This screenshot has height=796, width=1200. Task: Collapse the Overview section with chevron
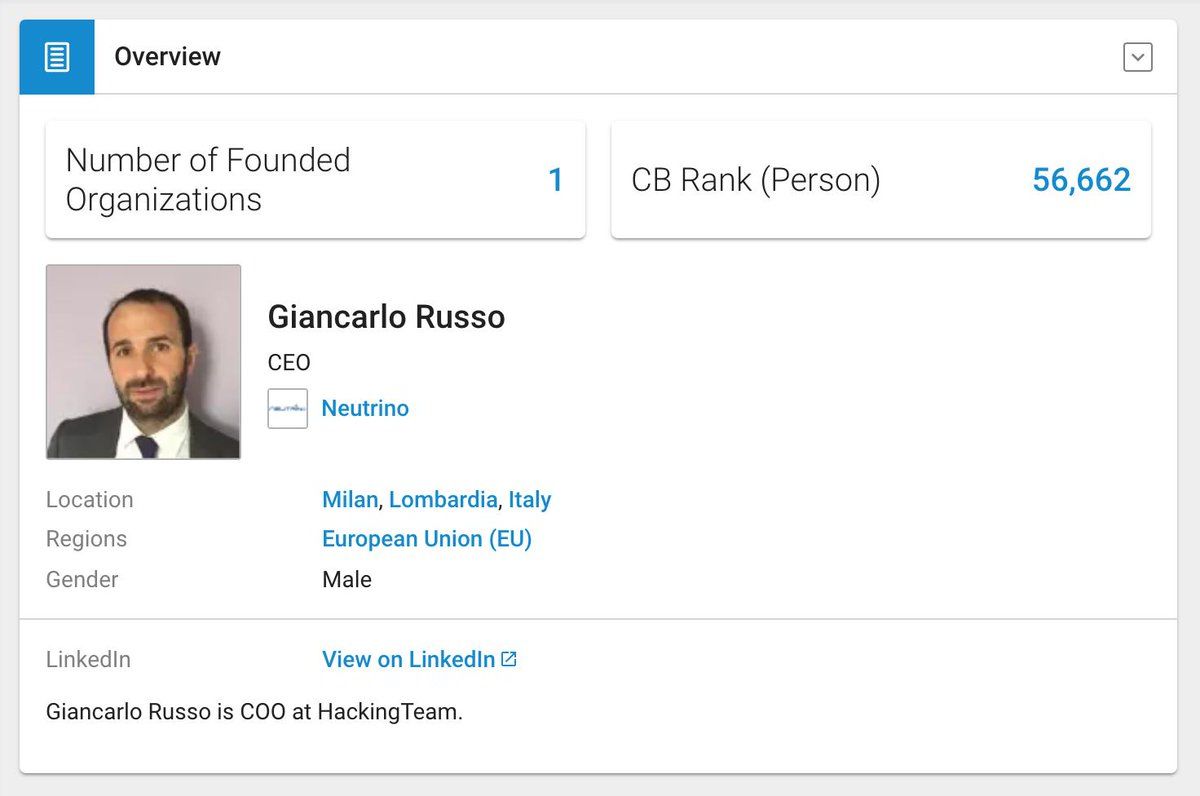point(1137,57)
